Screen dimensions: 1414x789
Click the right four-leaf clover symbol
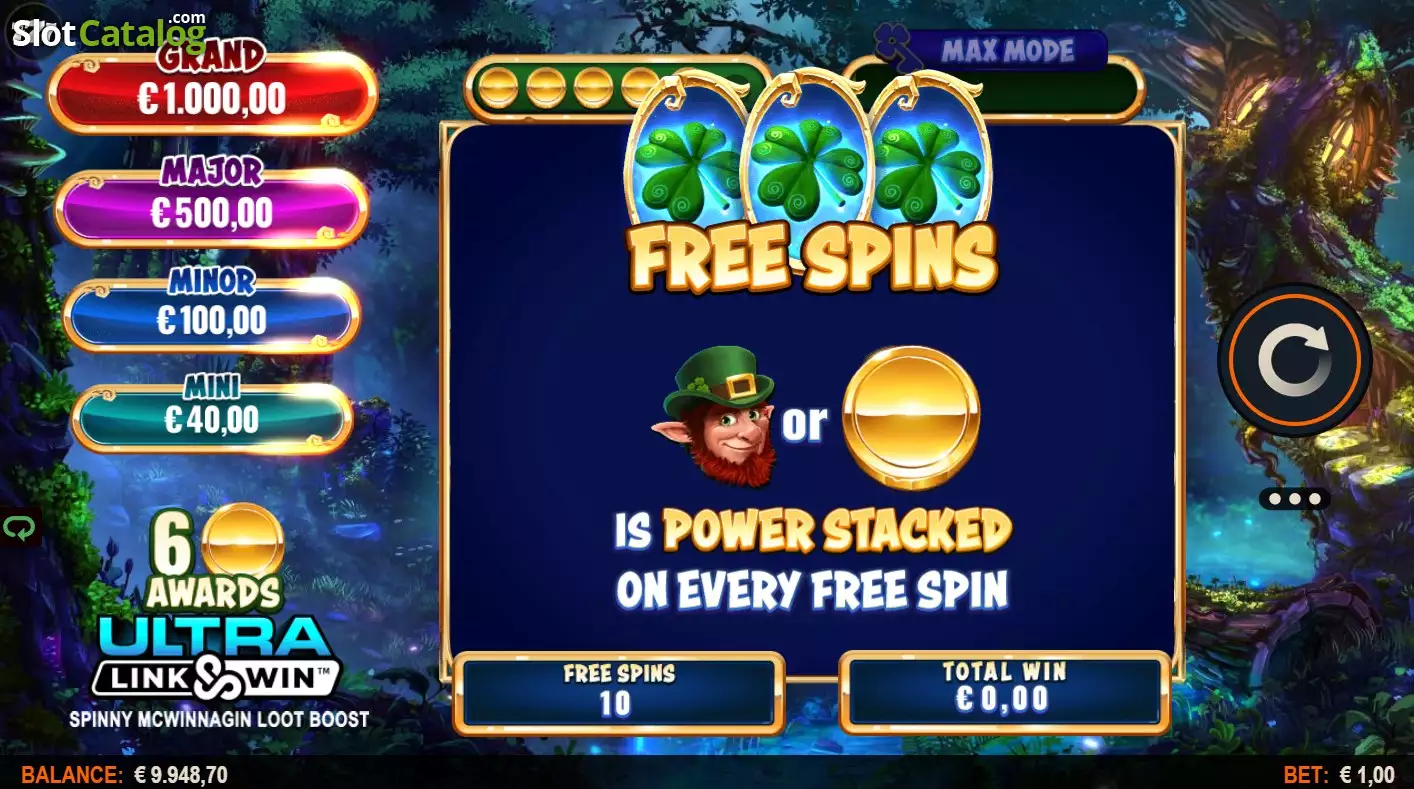coord(930,162)
